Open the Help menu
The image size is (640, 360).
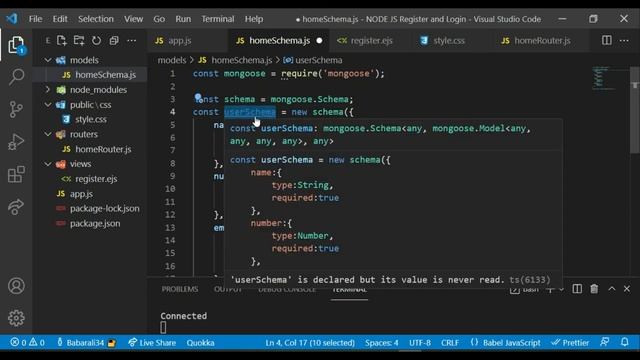tap(254, 19)
